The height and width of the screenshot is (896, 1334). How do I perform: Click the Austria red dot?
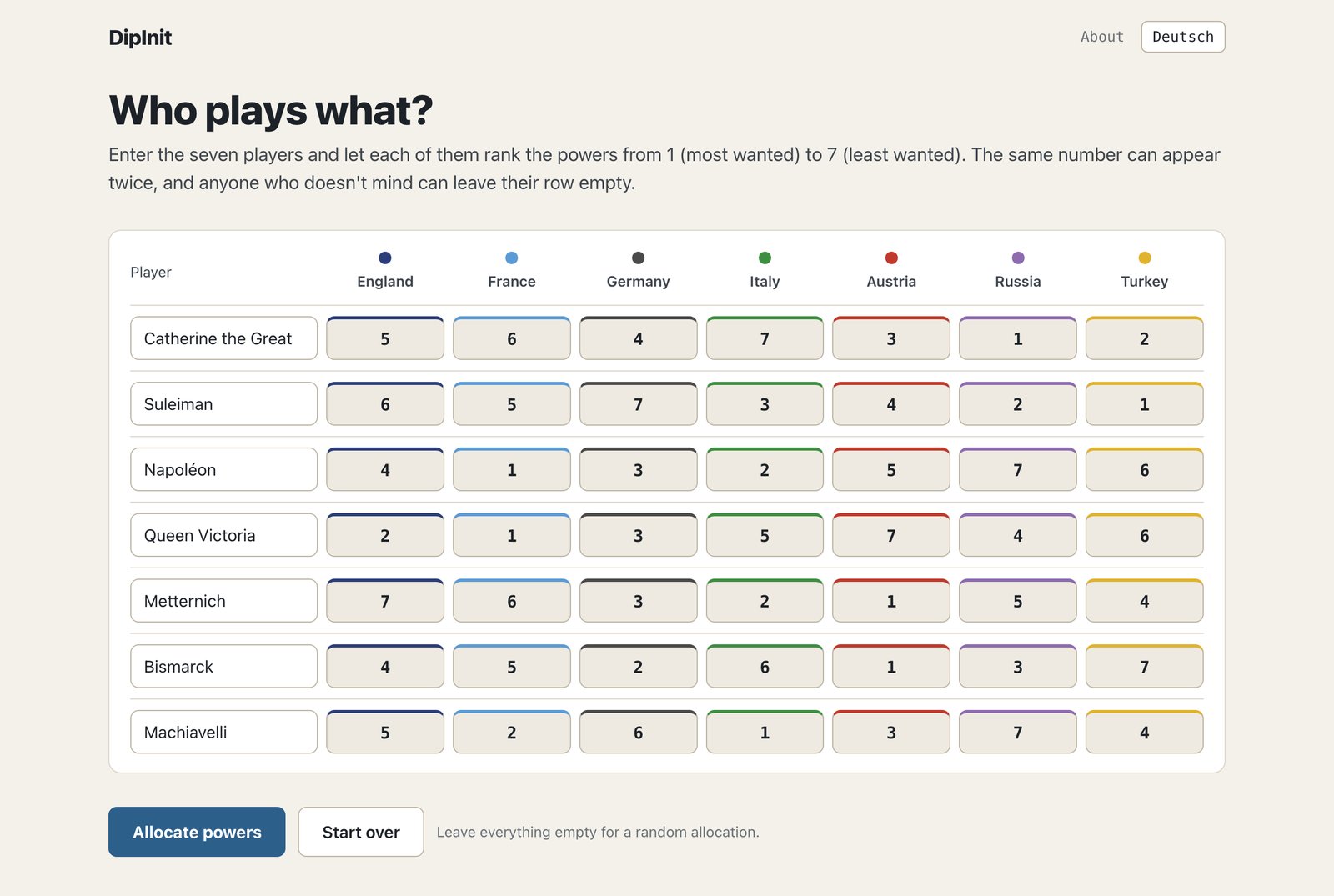click(x=891, y=258)
